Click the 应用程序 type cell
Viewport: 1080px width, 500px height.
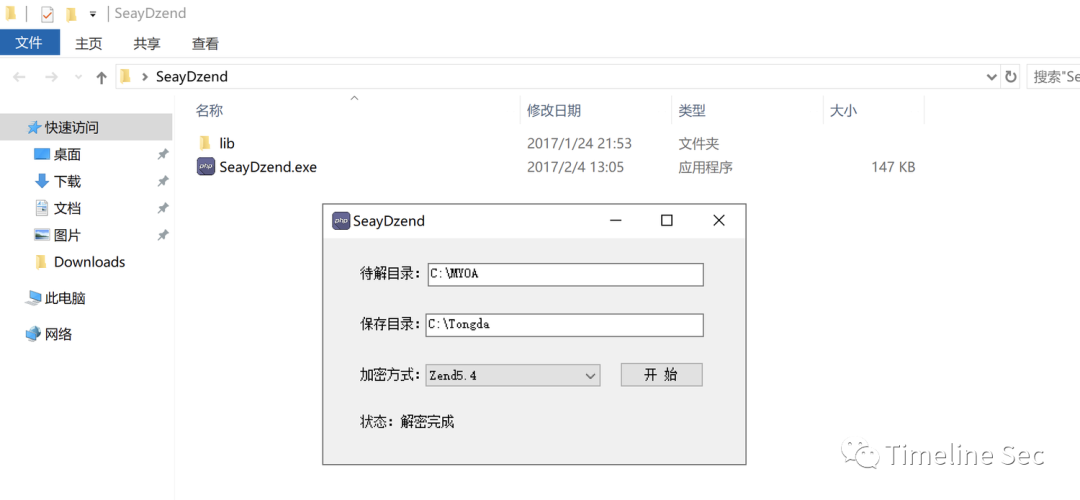[x=705, y=167]
